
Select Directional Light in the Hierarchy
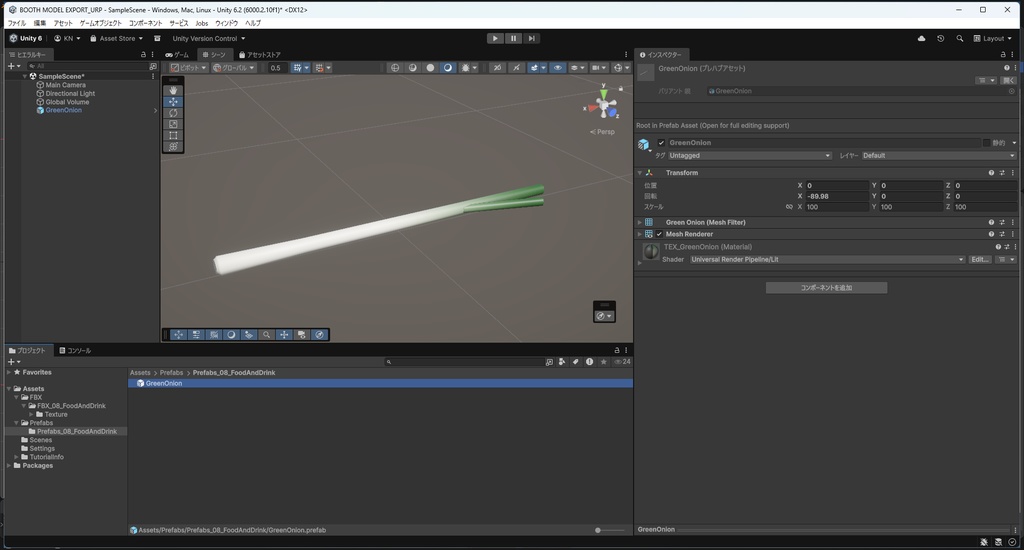pyautogui.click(x=70, y=93)
